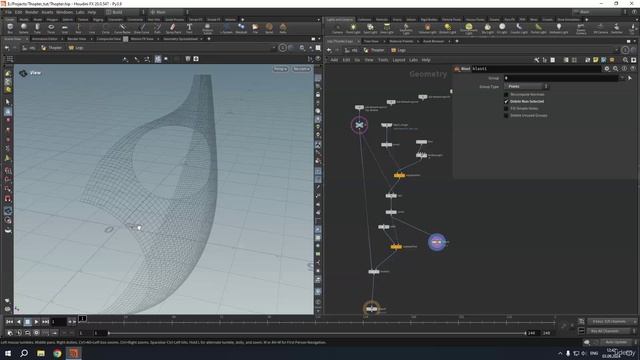Open Windows Start menu

pos(8,353)
